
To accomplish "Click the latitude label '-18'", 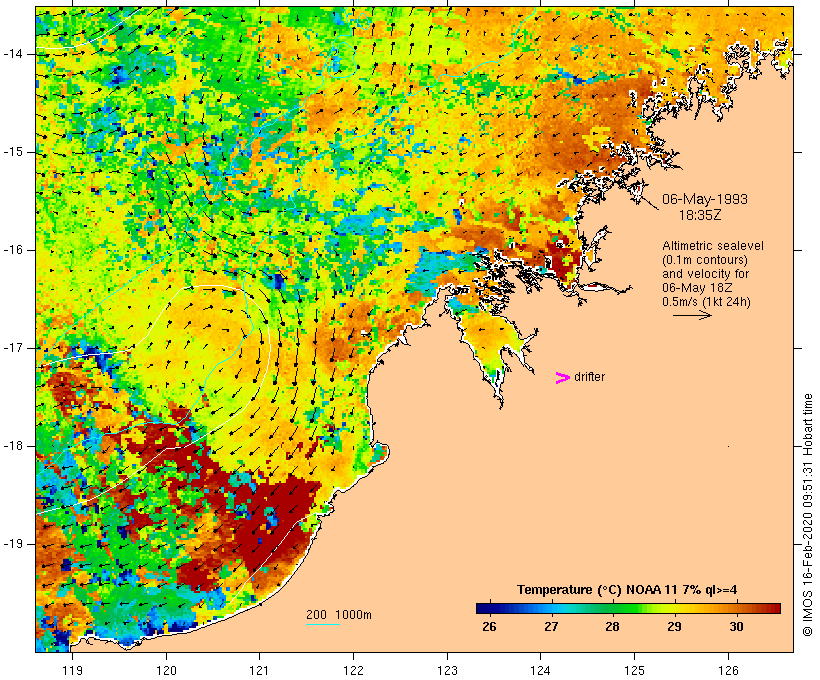I will tap(13, 446).
